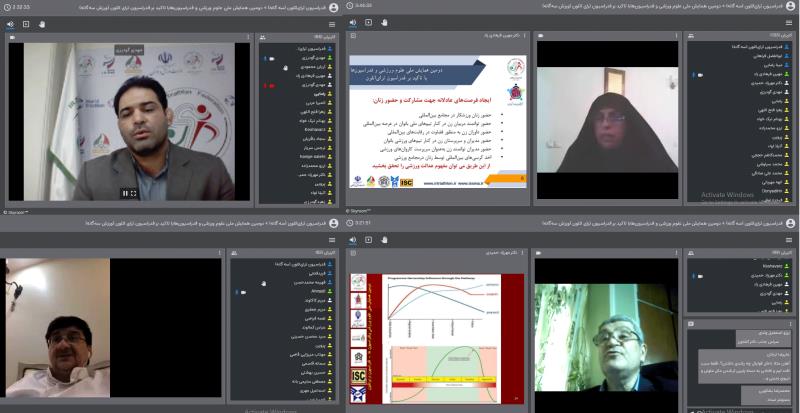The height and width of the screenshot is (413, 800).
Task: Click the play-box icon in bottom-right session toolbar
Action: point(368,240)
